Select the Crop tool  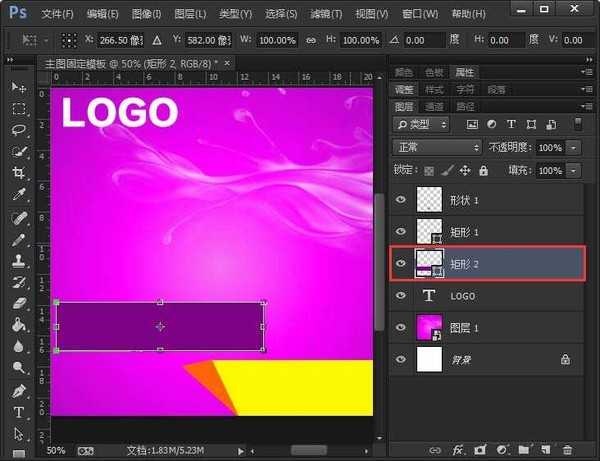point(18,173)
